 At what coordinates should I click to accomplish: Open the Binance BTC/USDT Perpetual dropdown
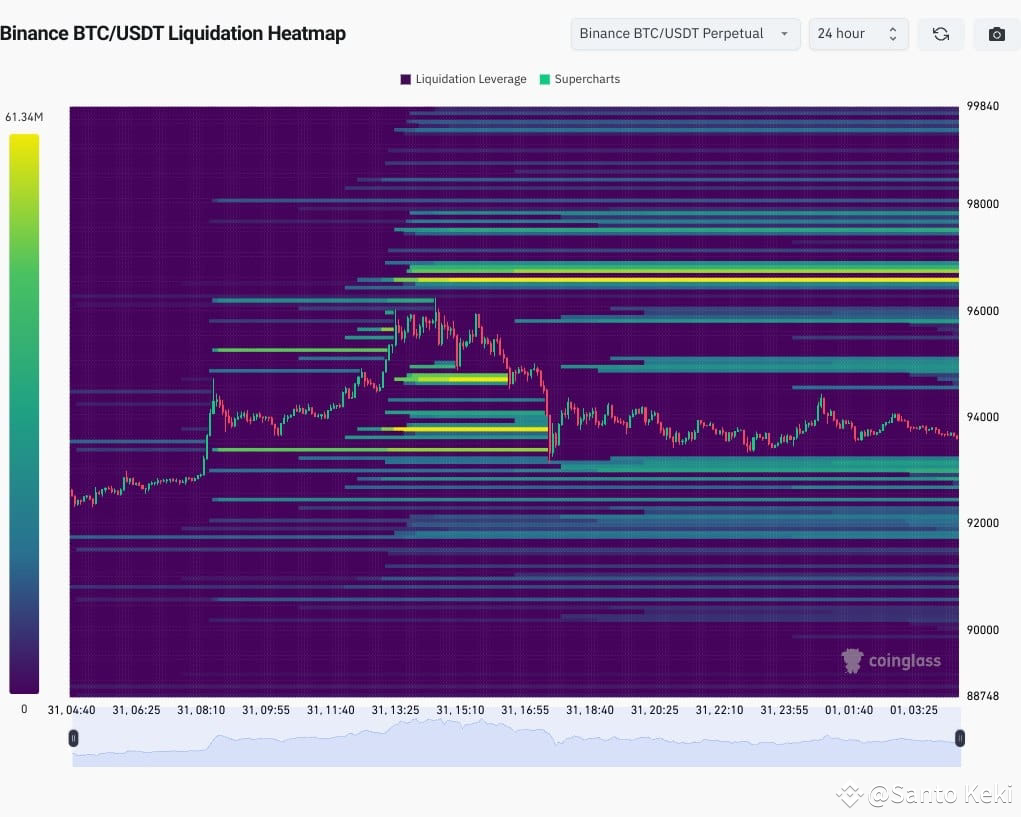684,33
